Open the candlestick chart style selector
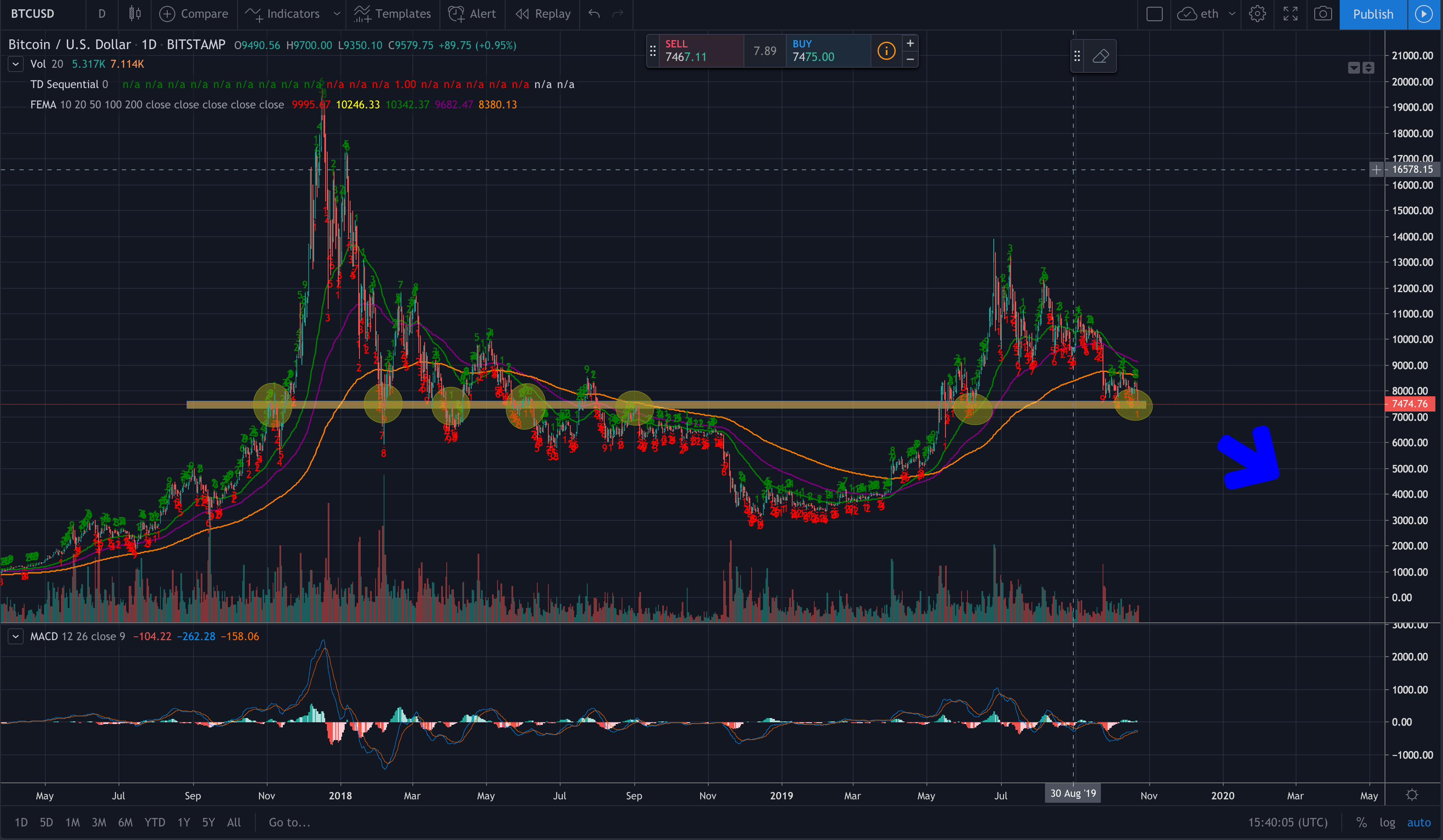 [135, 14]
